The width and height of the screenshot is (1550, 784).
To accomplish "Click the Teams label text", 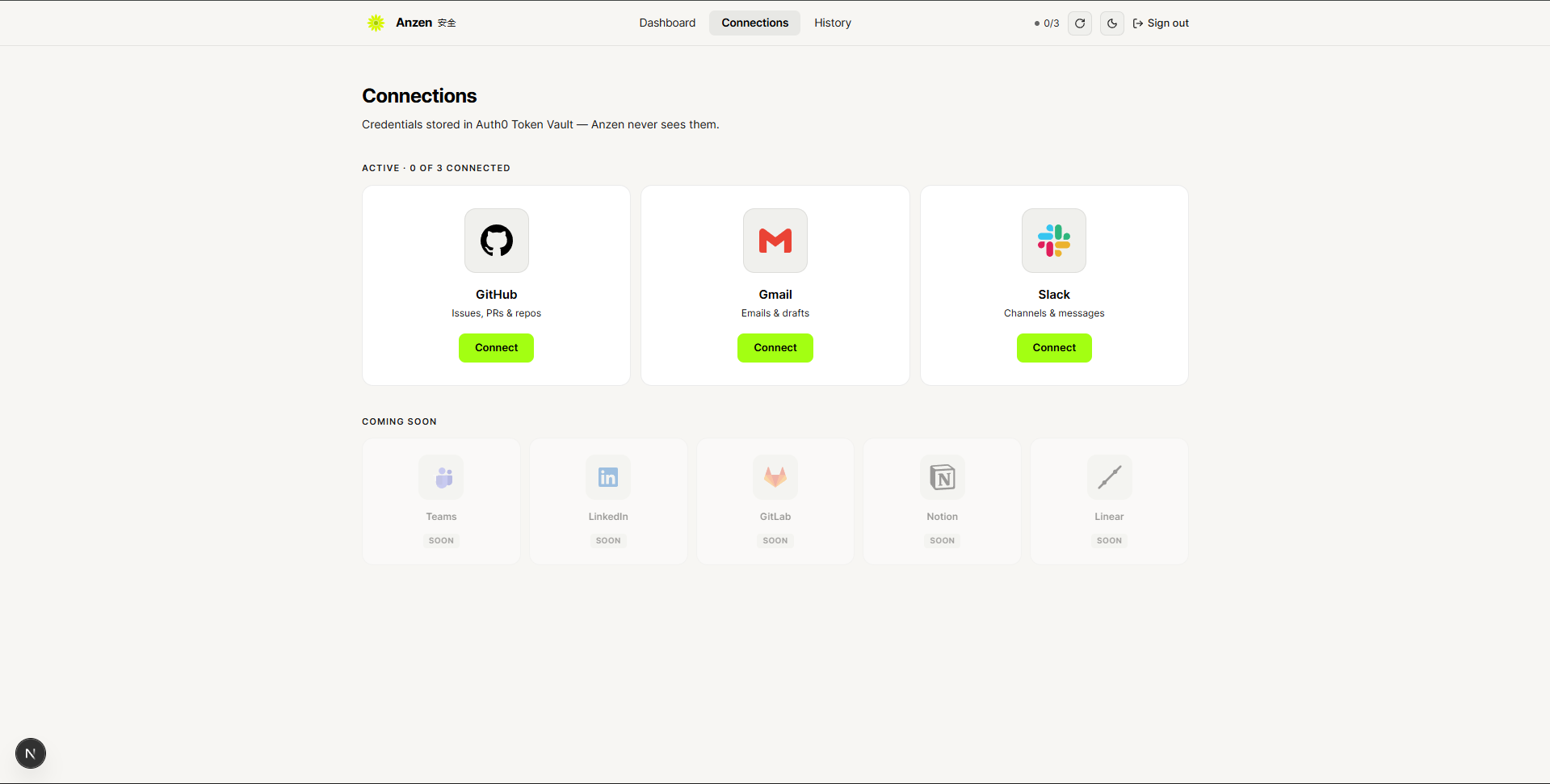I will point(441,517).
